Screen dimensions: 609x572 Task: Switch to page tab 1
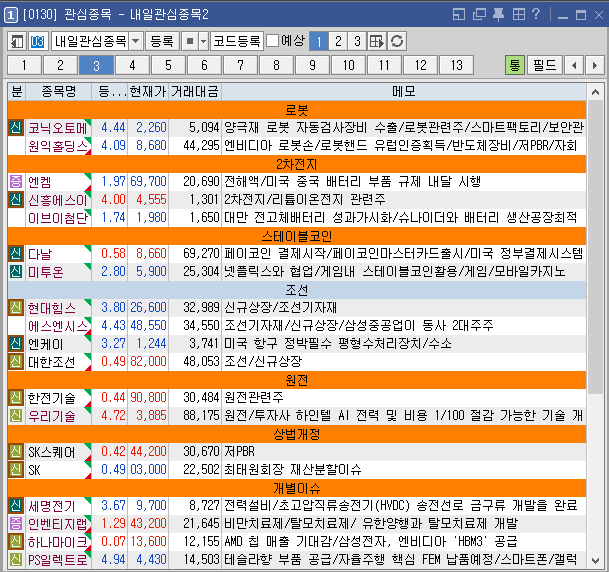(24, 65)
